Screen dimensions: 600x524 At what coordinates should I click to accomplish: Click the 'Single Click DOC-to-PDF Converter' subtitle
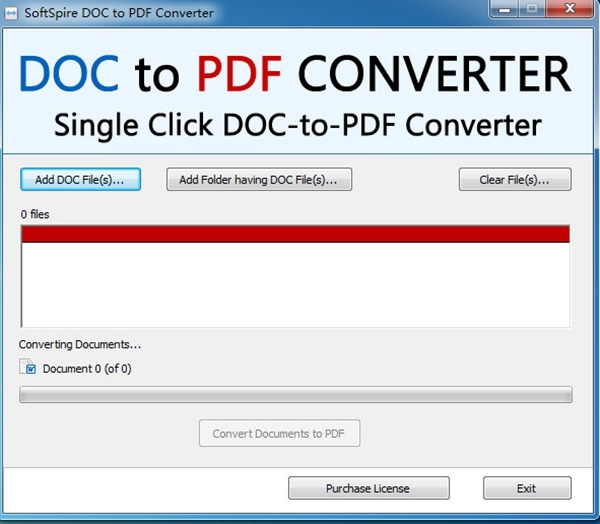click(298, 125)
